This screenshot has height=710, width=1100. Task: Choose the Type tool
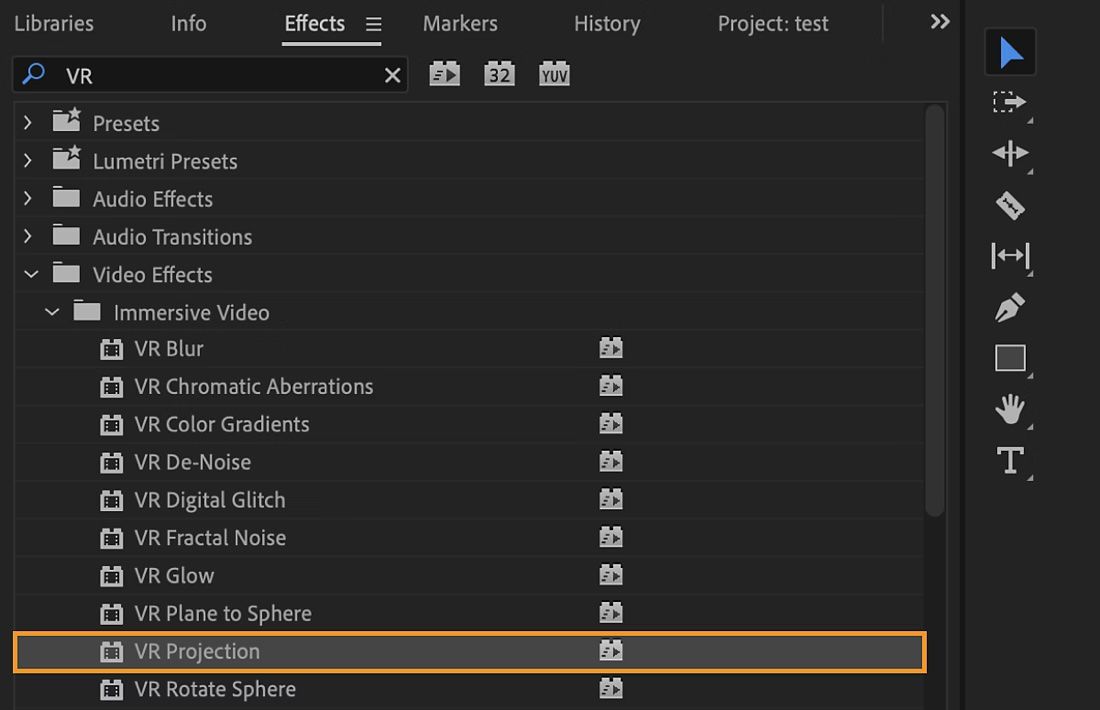pos(1010,460)
